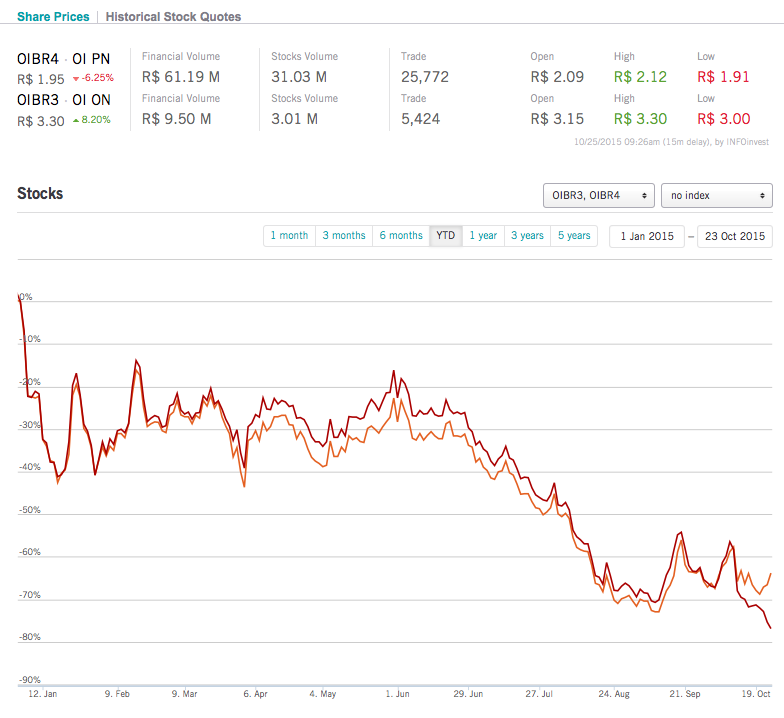Edit the 1 Jan 2015 start date
This screenshot has height=718, width=784.
[647, 237]
